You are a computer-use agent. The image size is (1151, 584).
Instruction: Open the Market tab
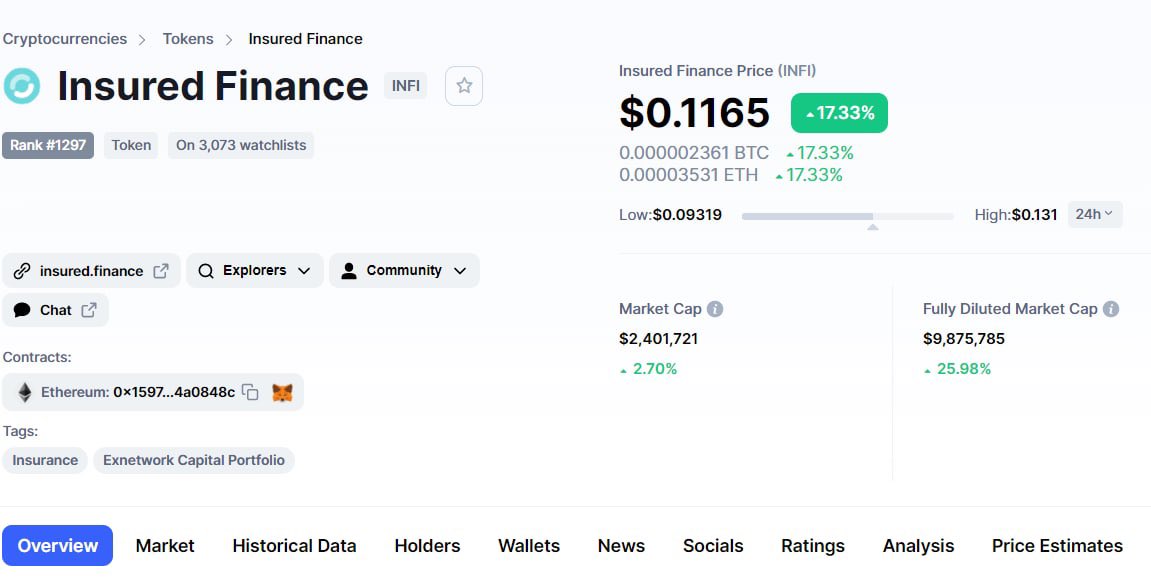pos(165,546)
